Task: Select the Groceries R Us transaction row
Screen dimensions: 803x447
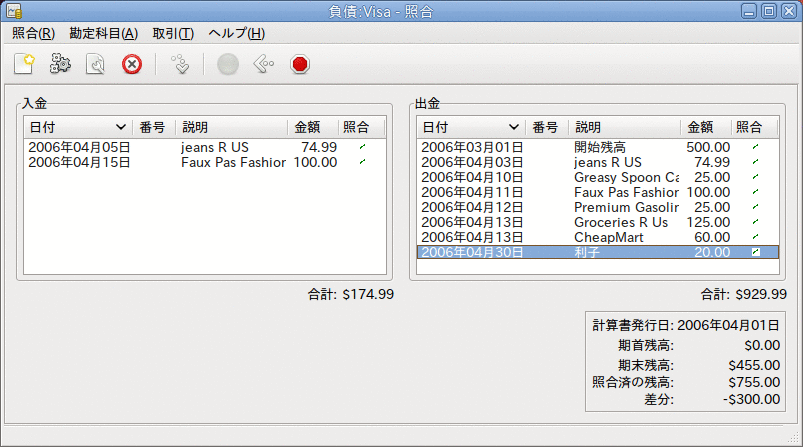Action: click(x=597, y=222)
